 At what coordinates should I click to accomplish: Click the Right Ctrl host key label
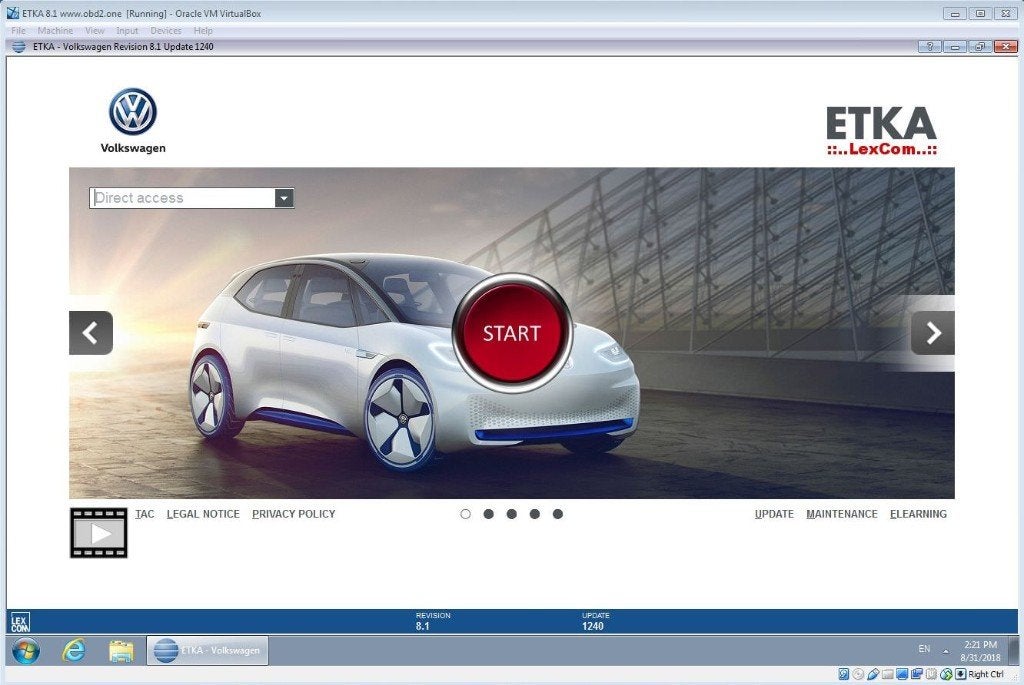click(x=986, y=674)
